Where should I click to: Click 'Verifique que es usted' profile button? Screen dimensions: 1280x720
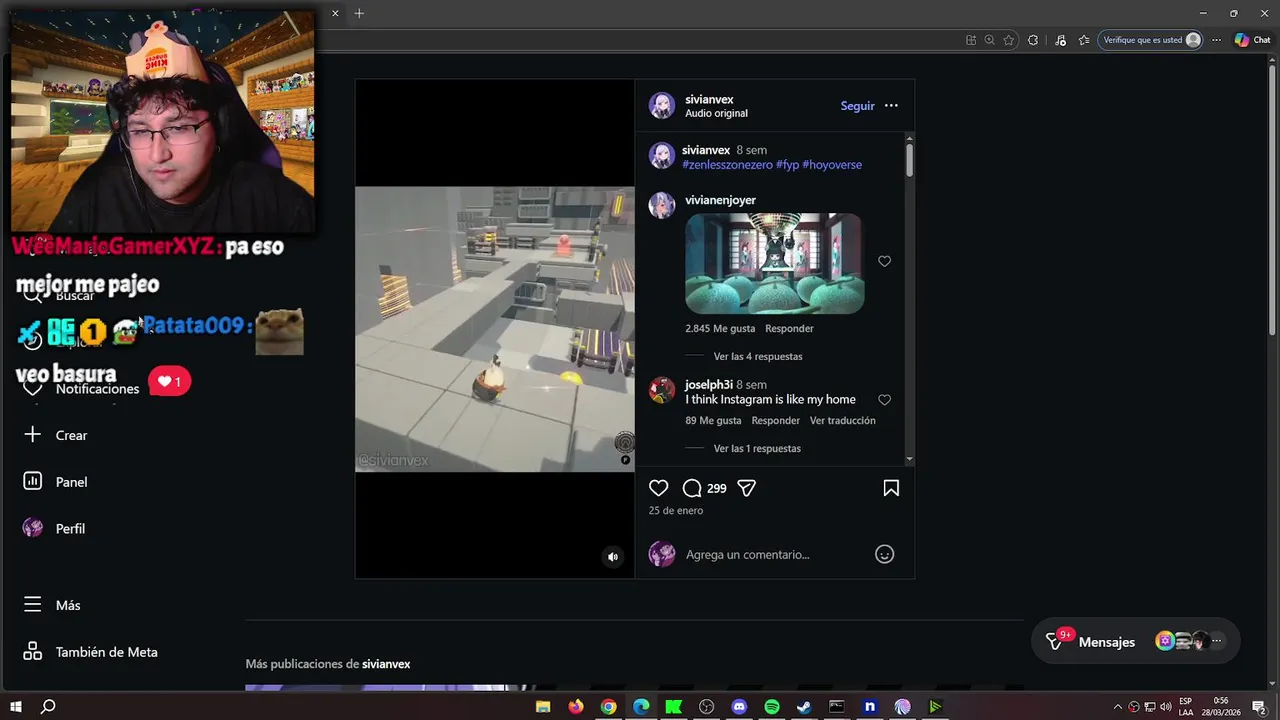pyautogui.click(x=1152, y=40)
